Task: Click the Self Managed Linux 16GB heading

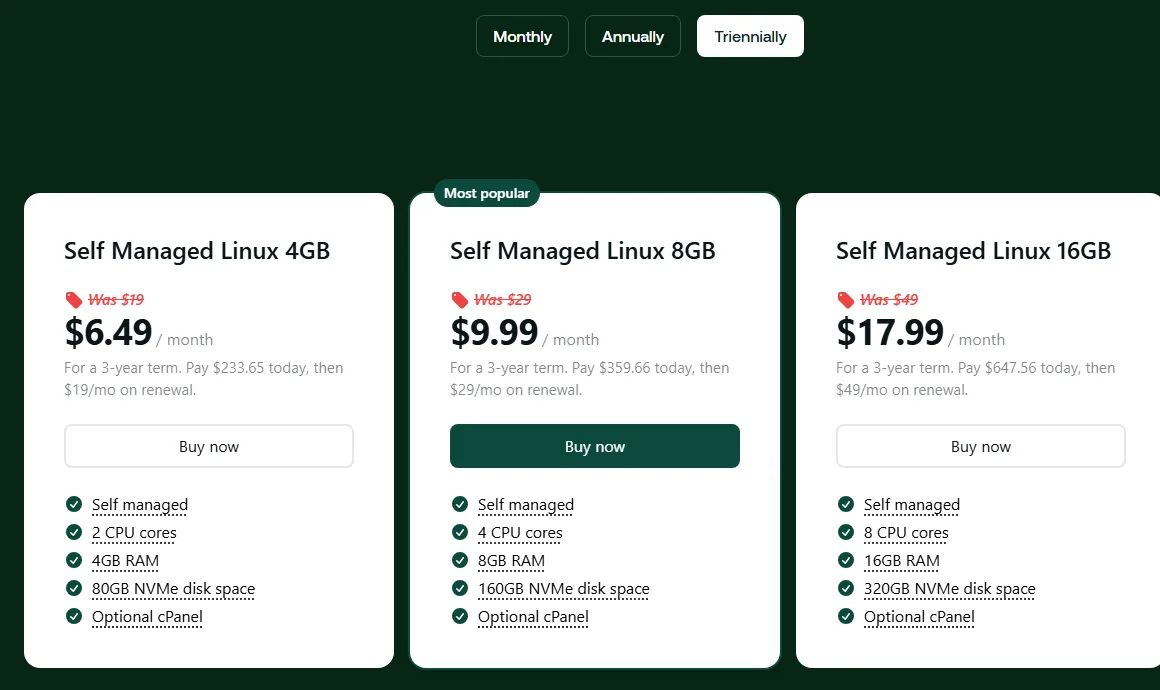Action: [974, 251]
